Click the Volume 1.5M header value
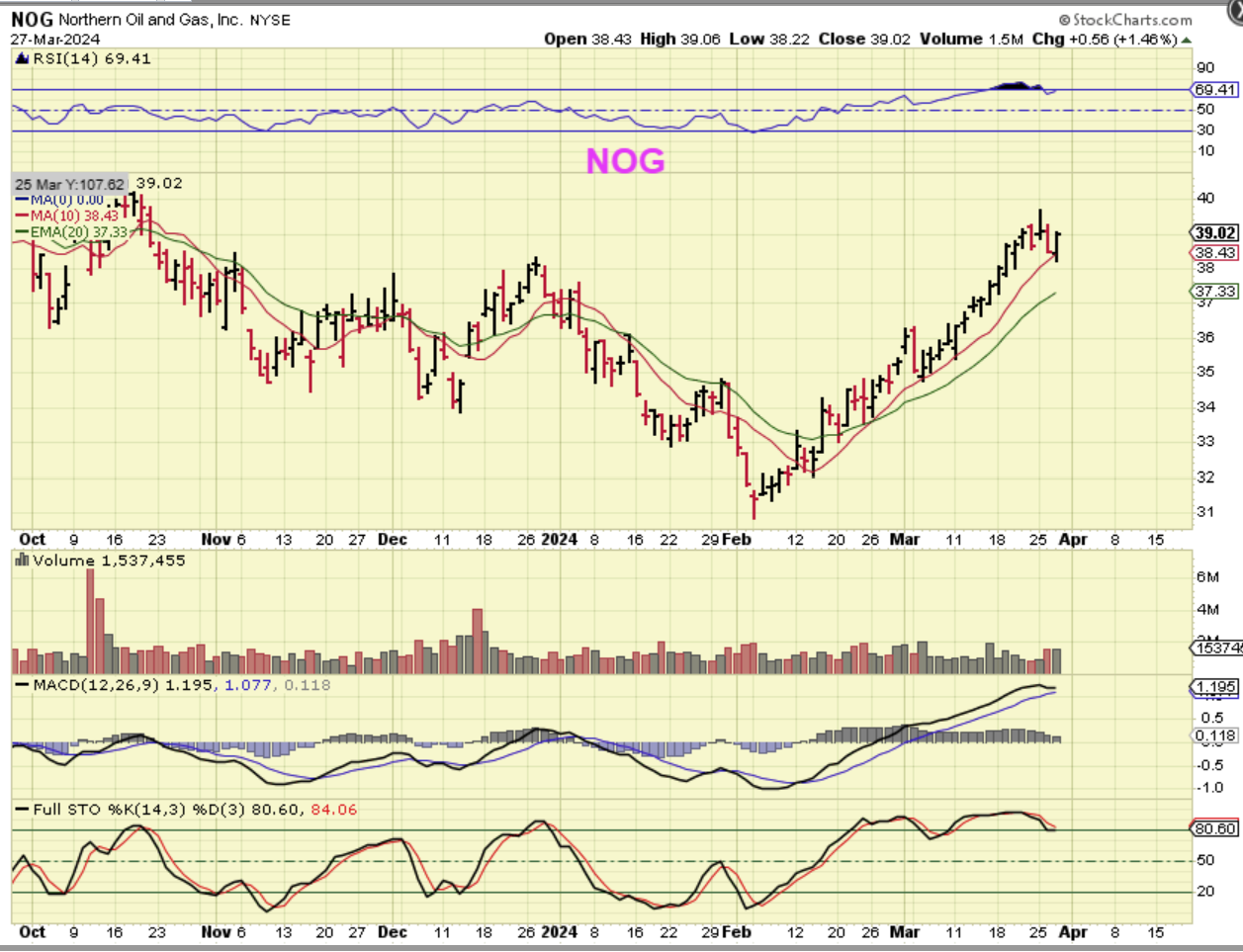Viewport: 1243px width, 952px height. coord(971,40)
